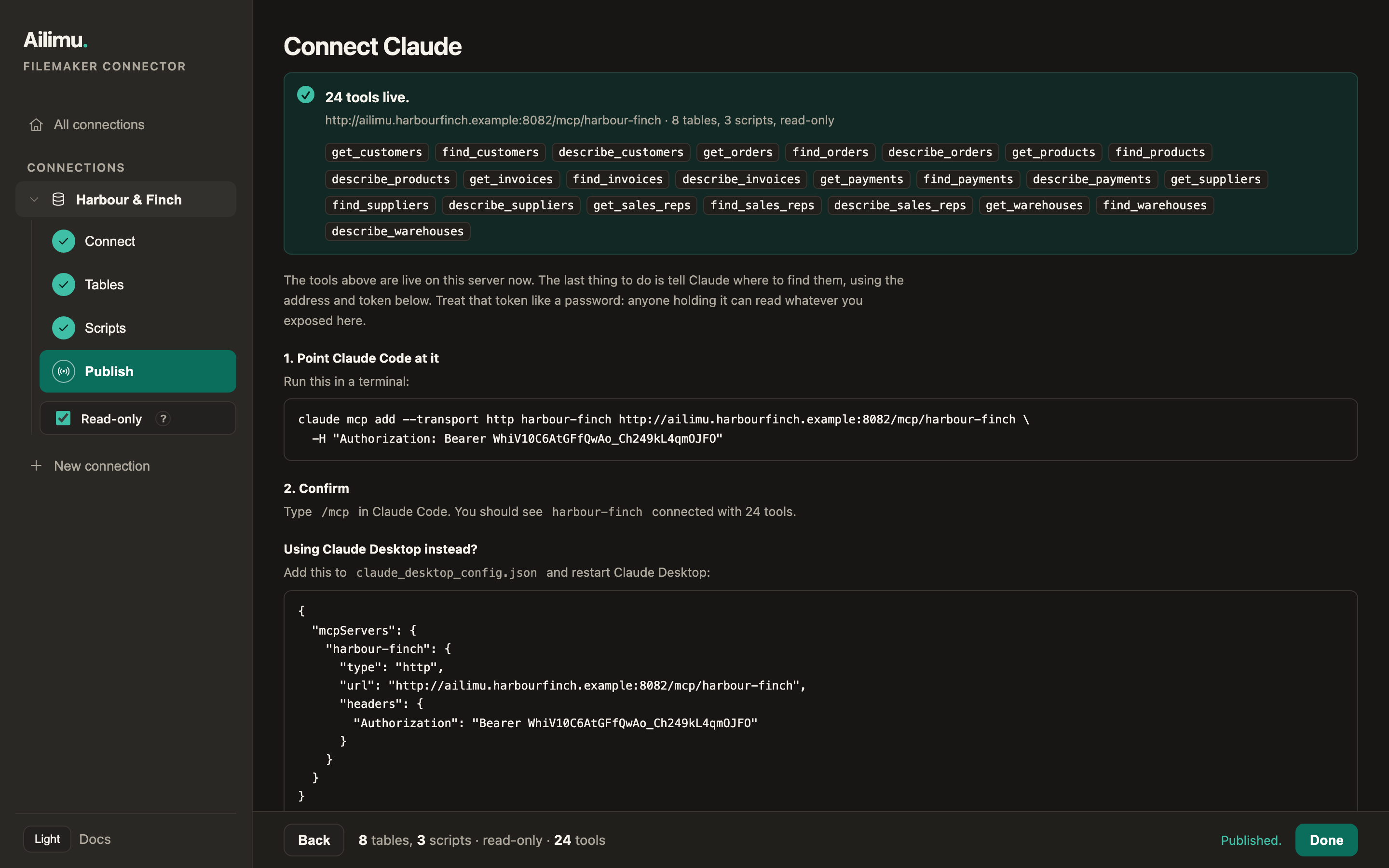The width and height of the screenshot is (1389, 868).
Task: Click the green checkmark icon beside Connect
Action: [64, 241]
